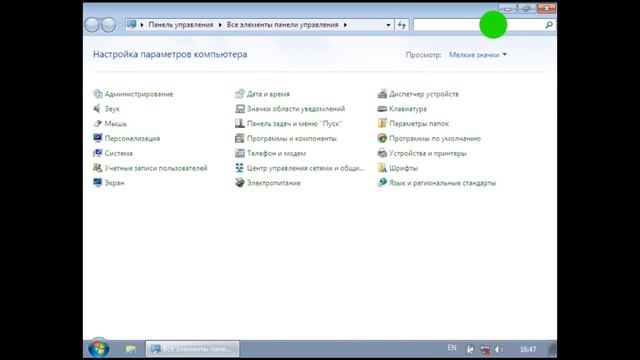Open the Электропитание icon
640x360 pixels.
coord(240,182)
